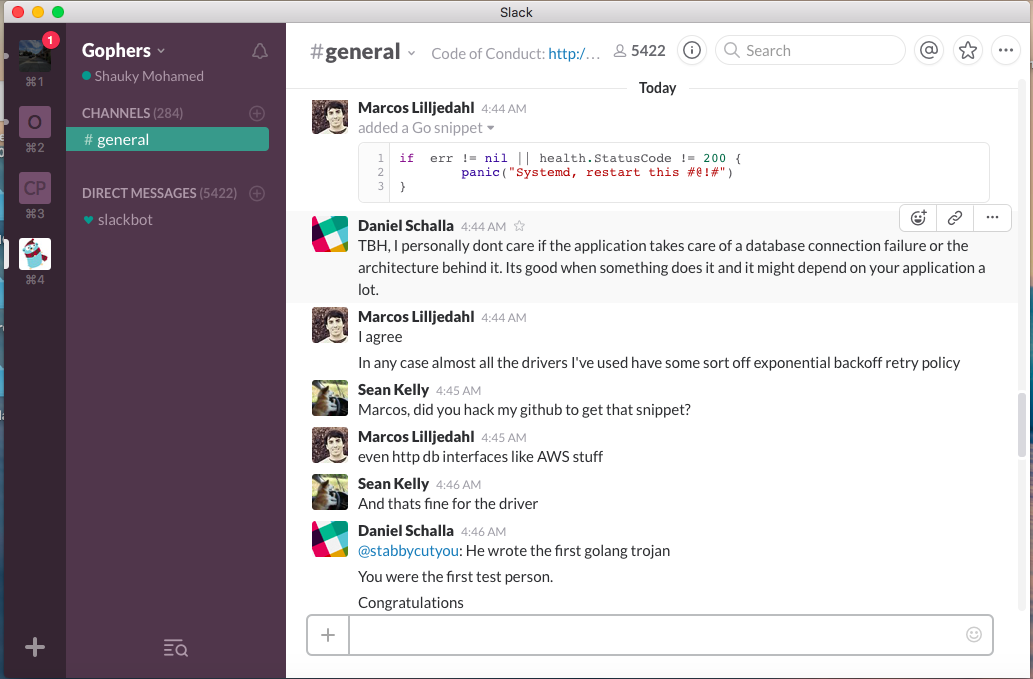
Task: Open the Code of Conduct http link
Action: pos(574,53)
